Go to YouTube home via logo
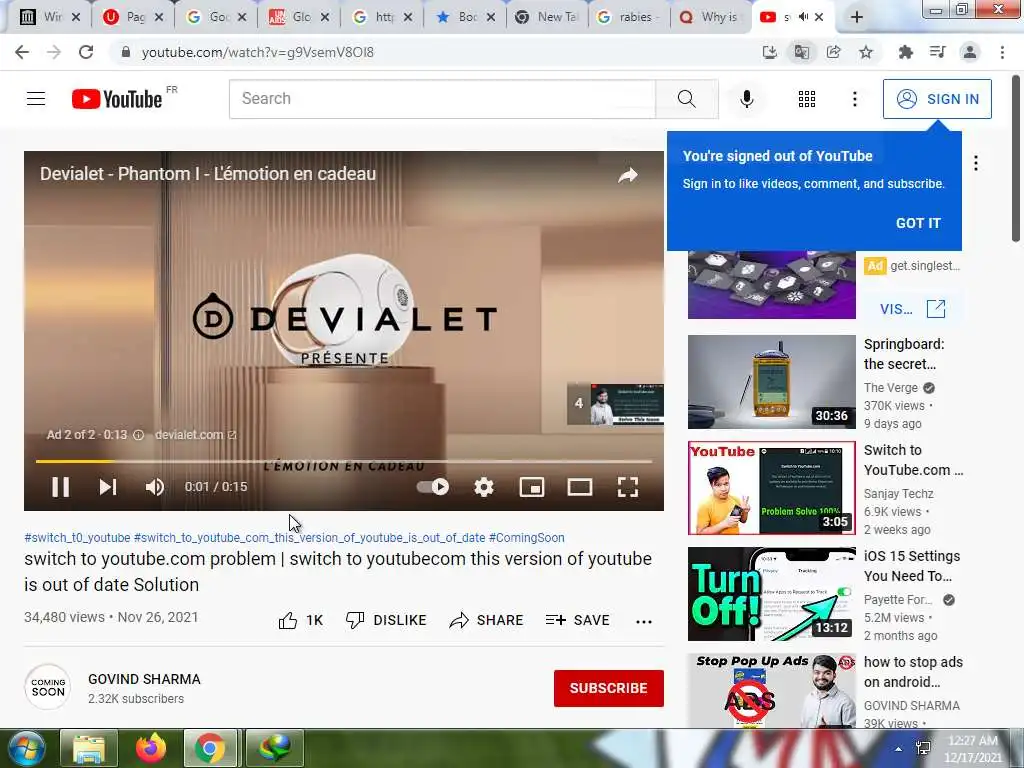This screenshot has height=768, width=1024. [x=117, y=99]
